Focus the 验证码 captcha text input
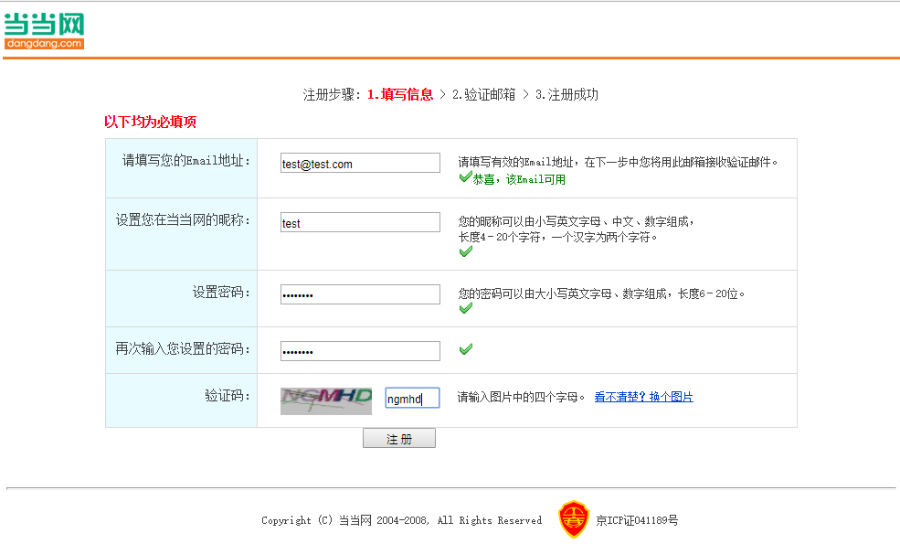Viewport: 900px width, 544px height. (x=412, y=398)
